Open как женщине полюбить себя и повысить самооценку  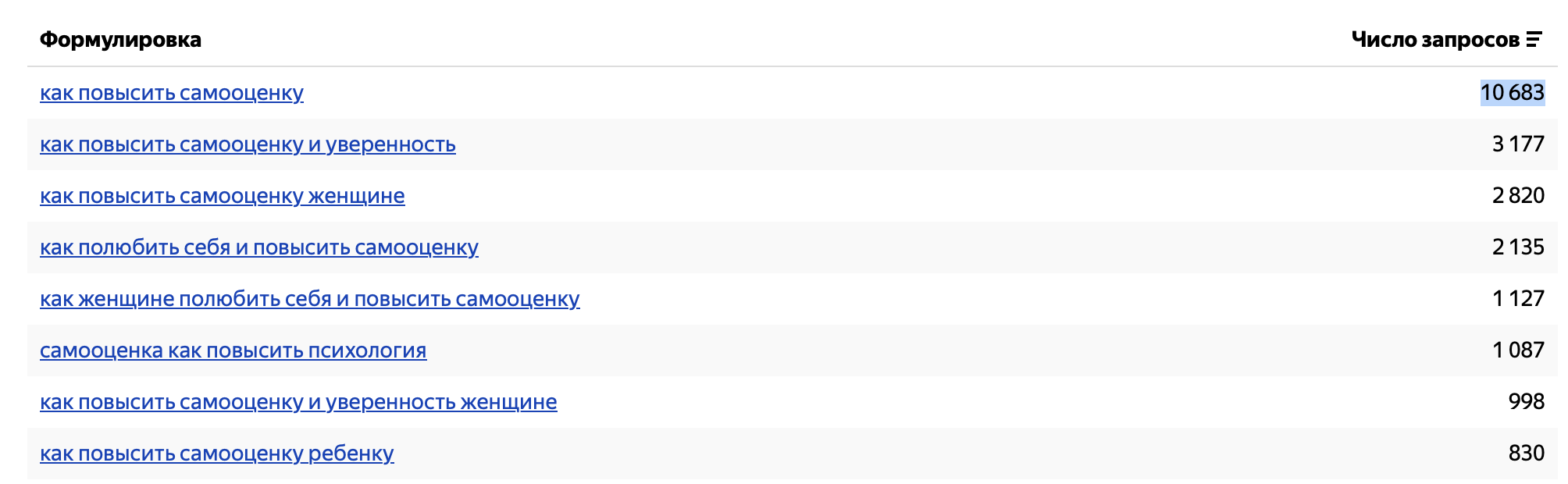(310, 299)
